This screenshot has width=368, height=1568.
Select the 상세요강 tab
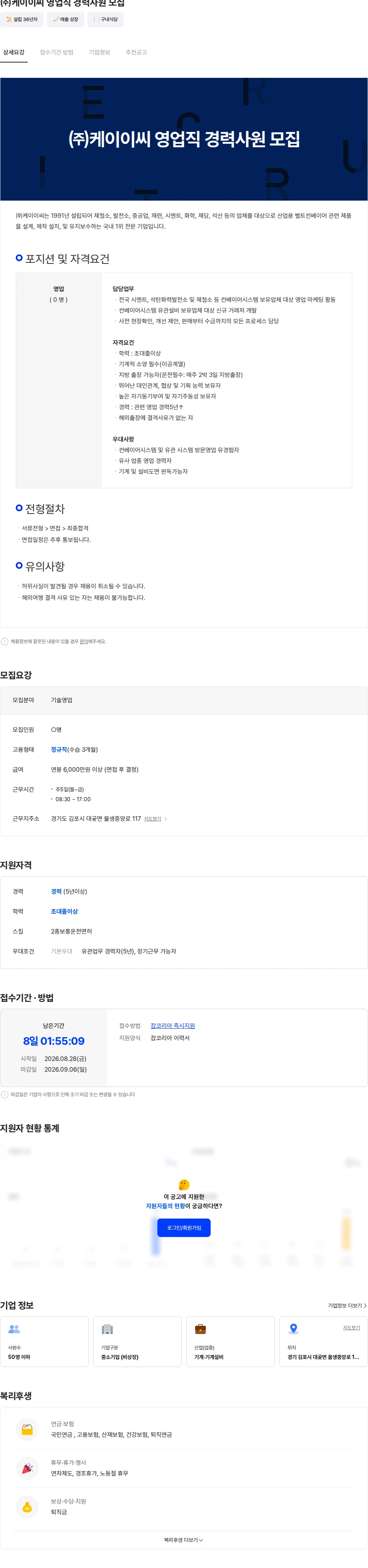tap(13, 52)
